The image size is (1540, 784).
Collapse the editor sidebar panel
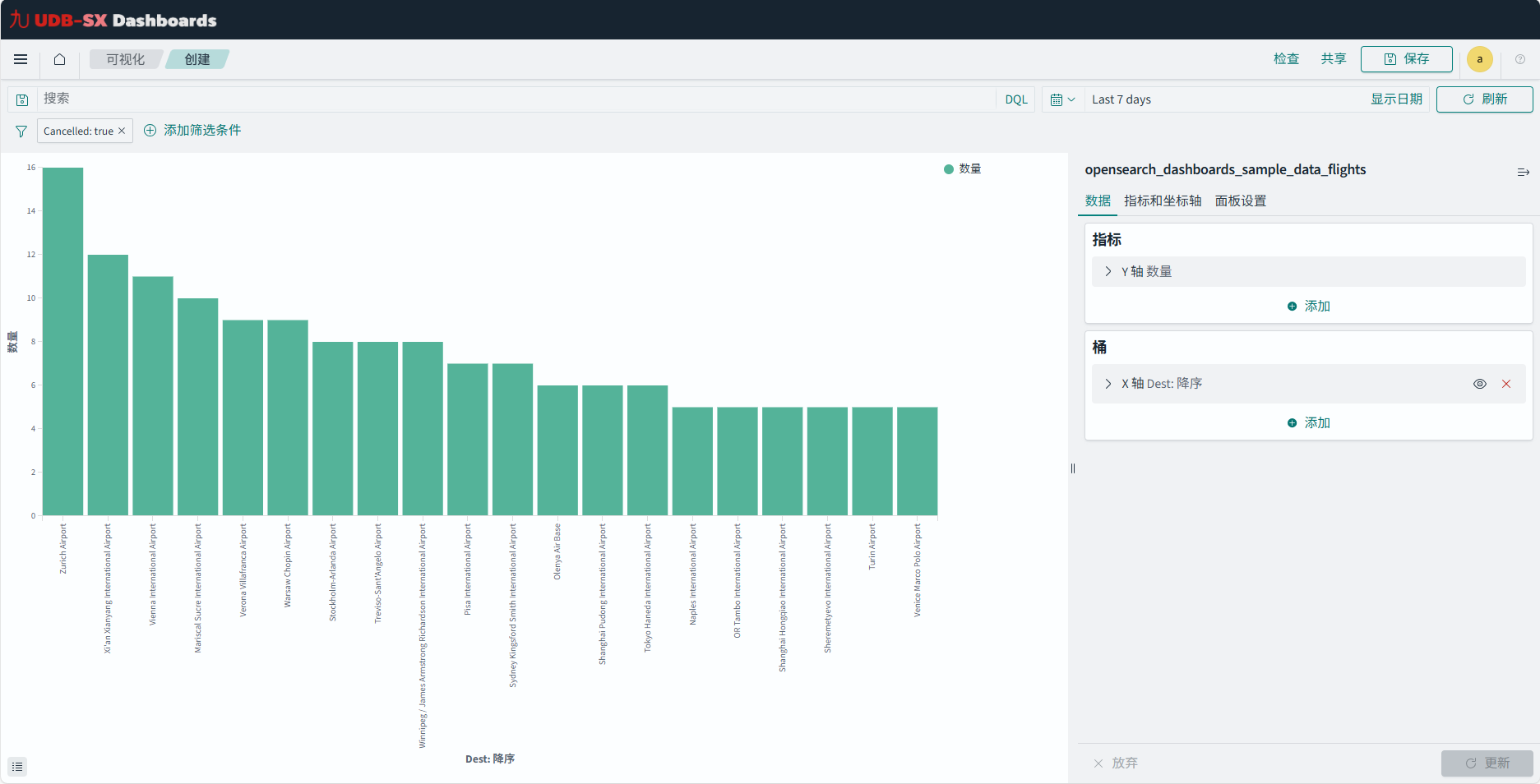[x=1523, y=172]
